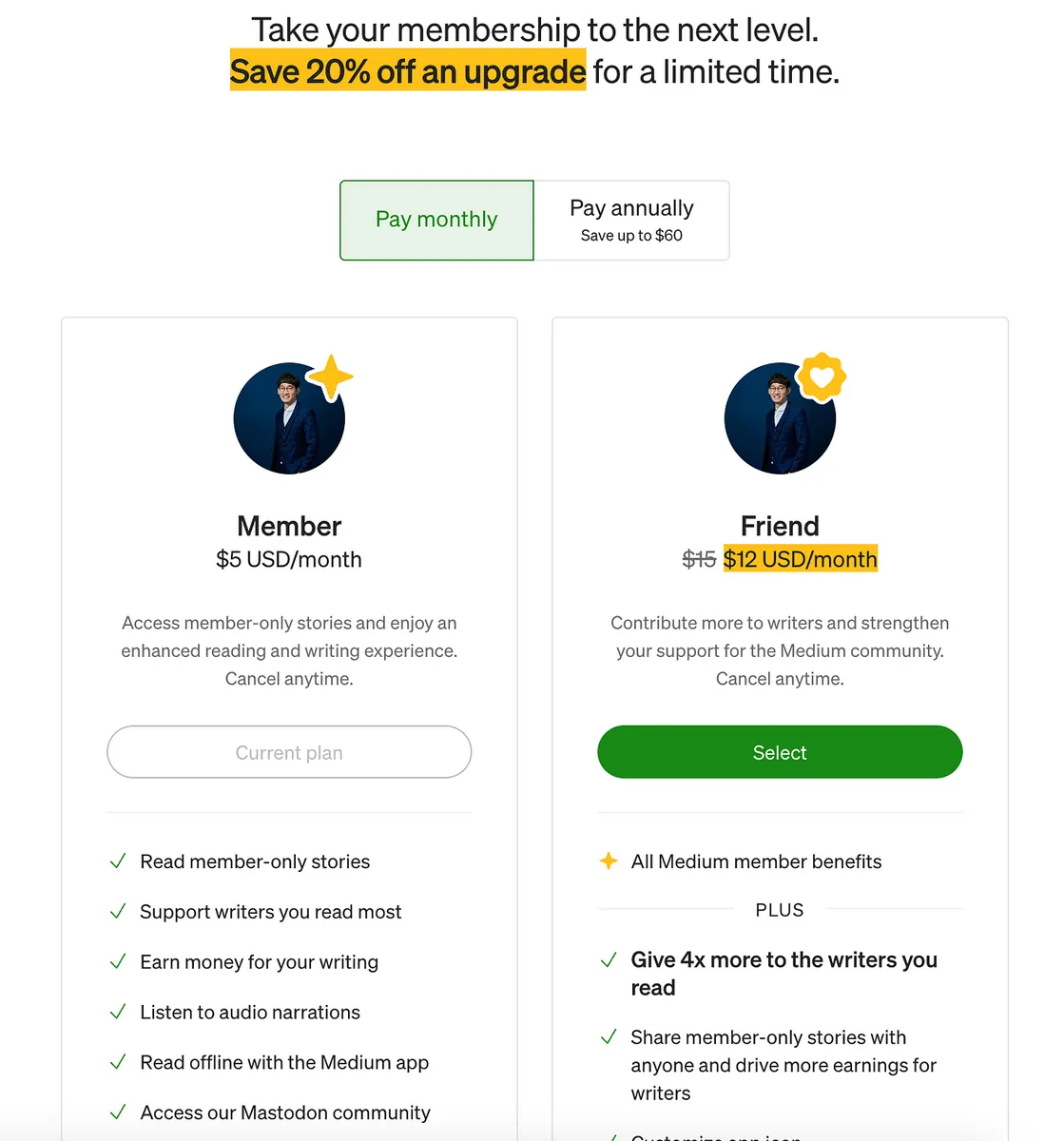This screenshot has width=1064, height=1141.
Task: Click checkmark beside Listen to audio narrations
Action: coord(118,1013)
